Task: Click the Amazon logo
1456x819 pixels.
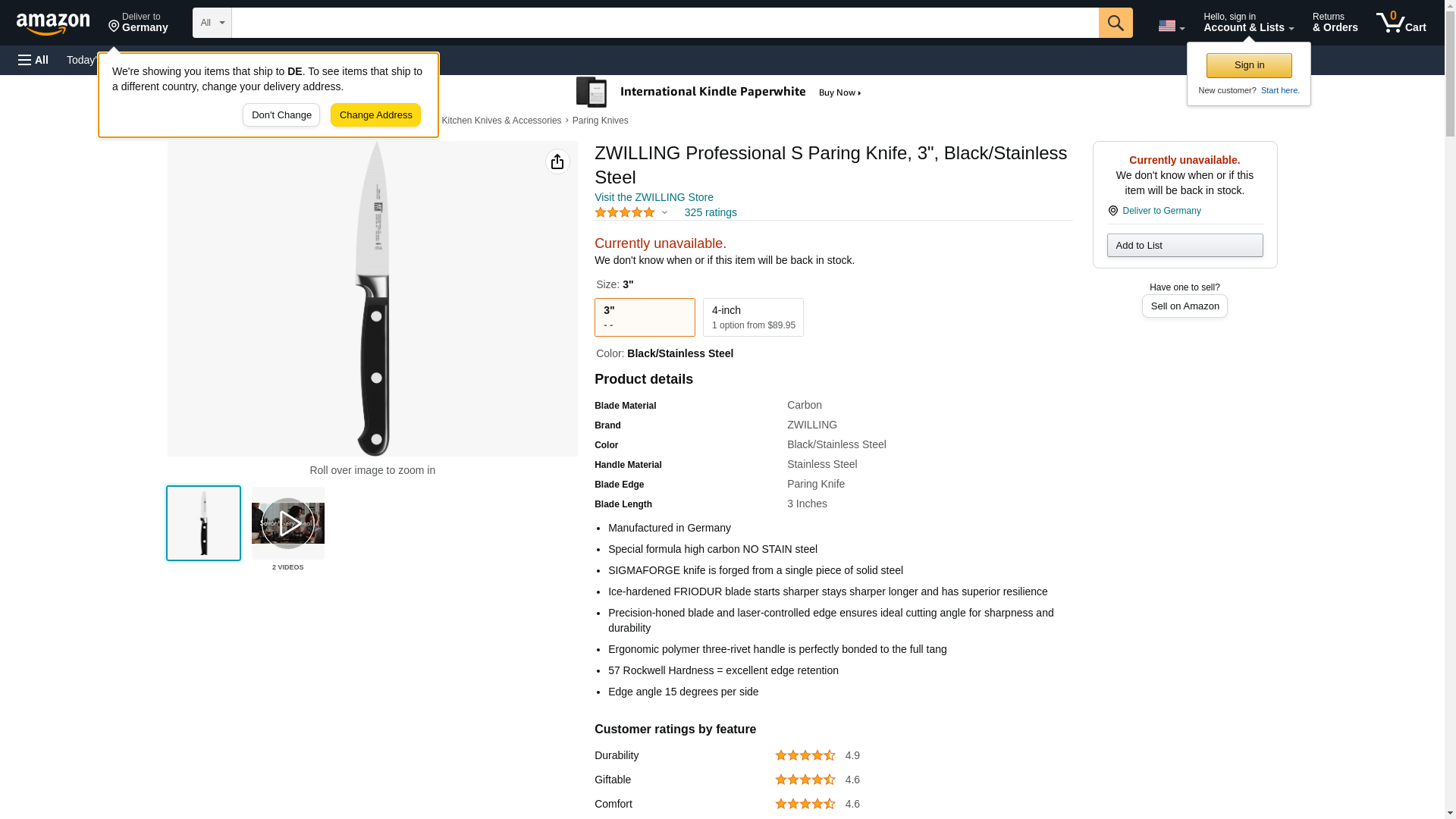Action: tap(53, 24)
